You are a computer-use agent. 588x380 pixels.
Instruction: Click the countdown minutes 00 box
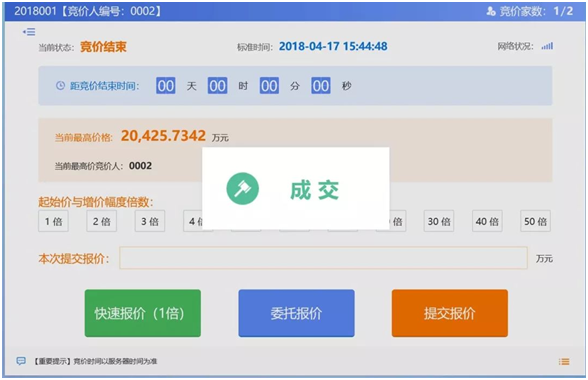(269, 86)
